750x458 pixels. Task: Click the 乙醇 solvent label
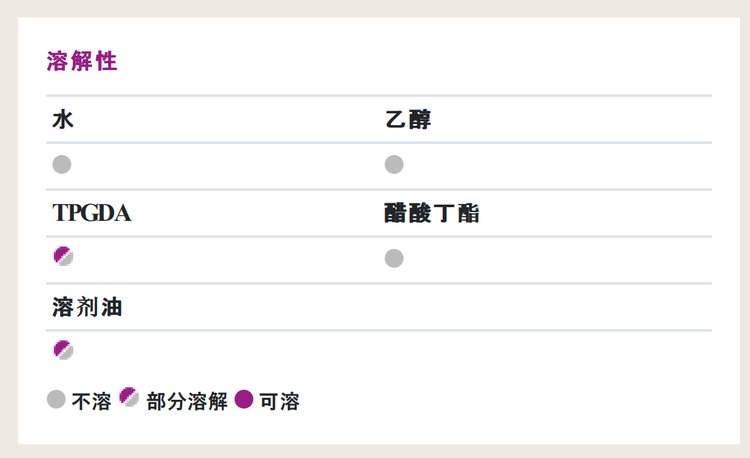click(x=408, y=120)
